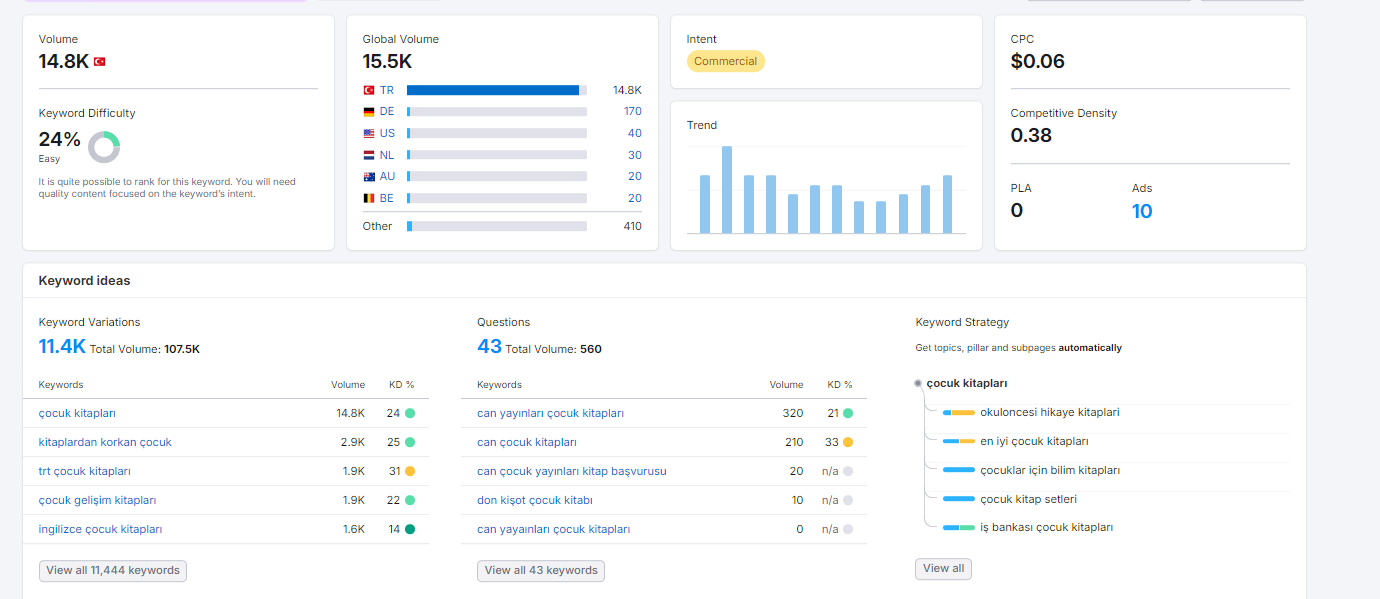Screen dimensions: 1380x599
Task: Click the tallest bar in the Trend chart
Action: [x=727, y=190]
